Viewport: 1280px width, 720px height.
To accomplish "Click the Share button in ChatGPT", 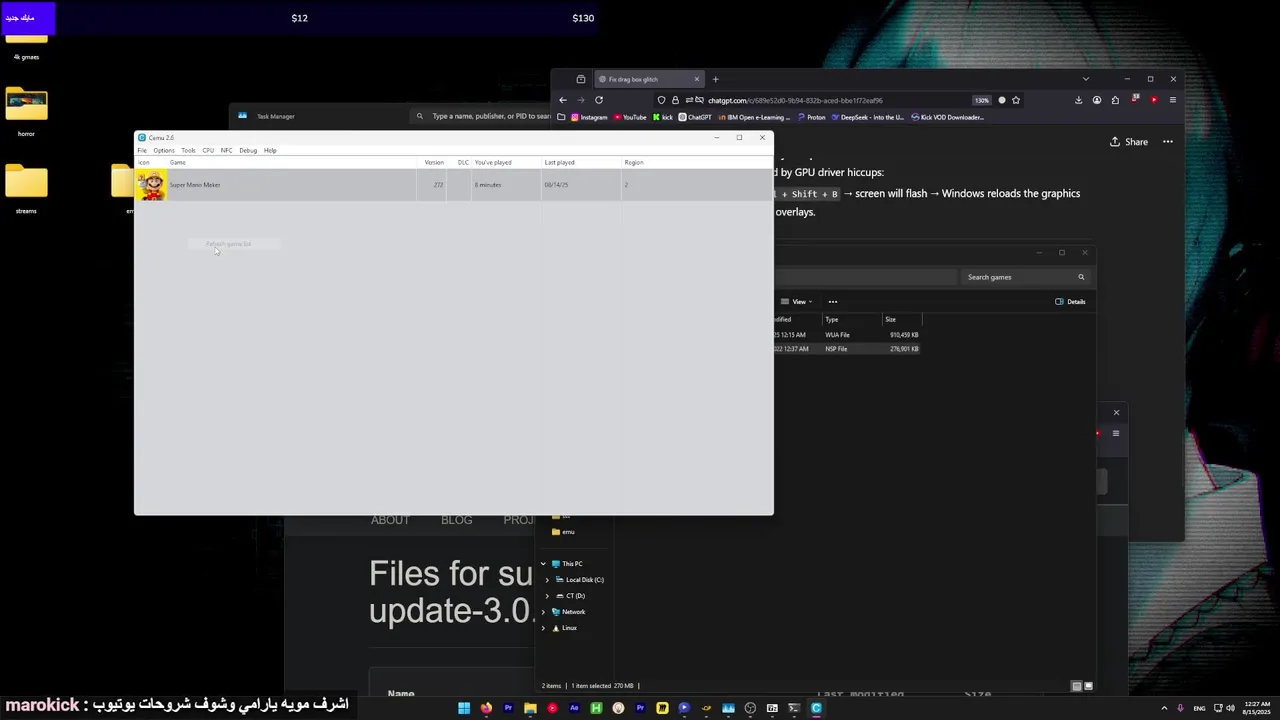I will pos(1129,142).
